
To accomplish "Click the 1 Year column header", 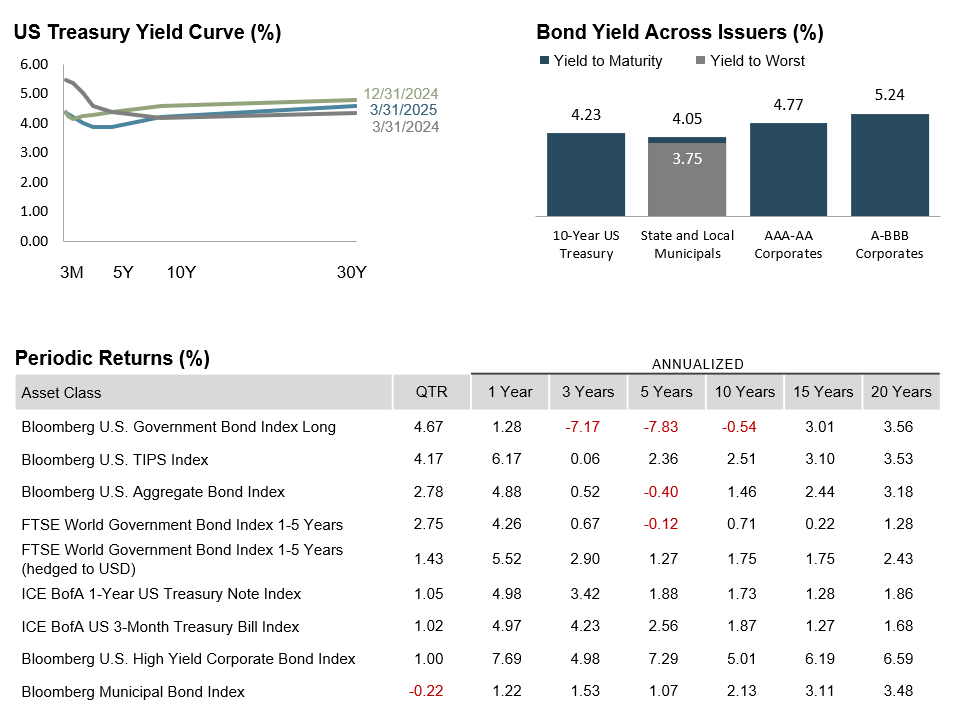I will (509, 392).
